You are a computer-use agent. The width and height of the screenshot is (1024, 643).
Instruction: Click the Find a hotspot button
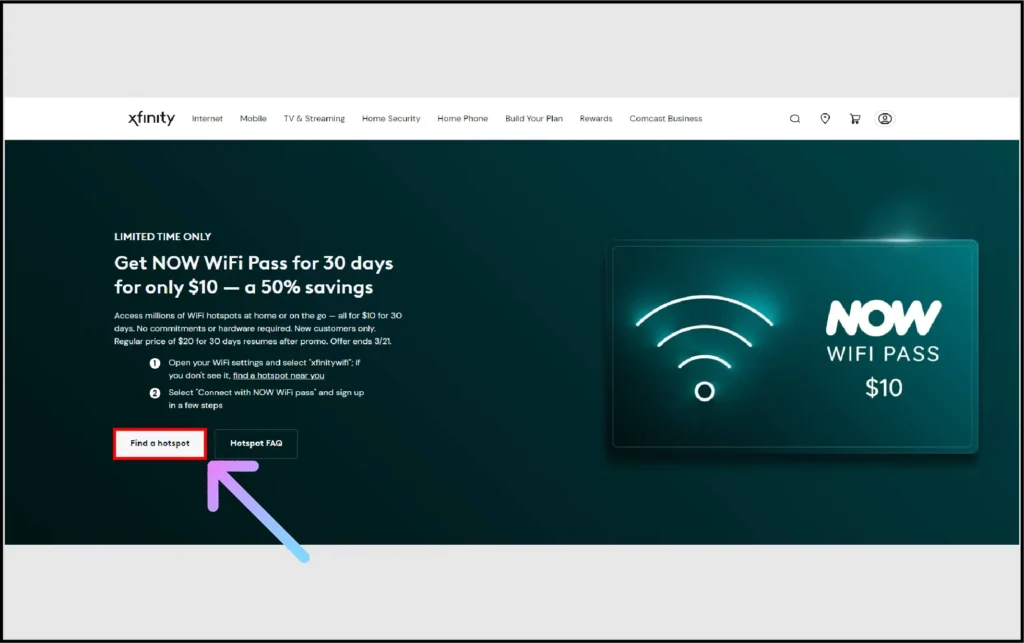click(160, 444)
